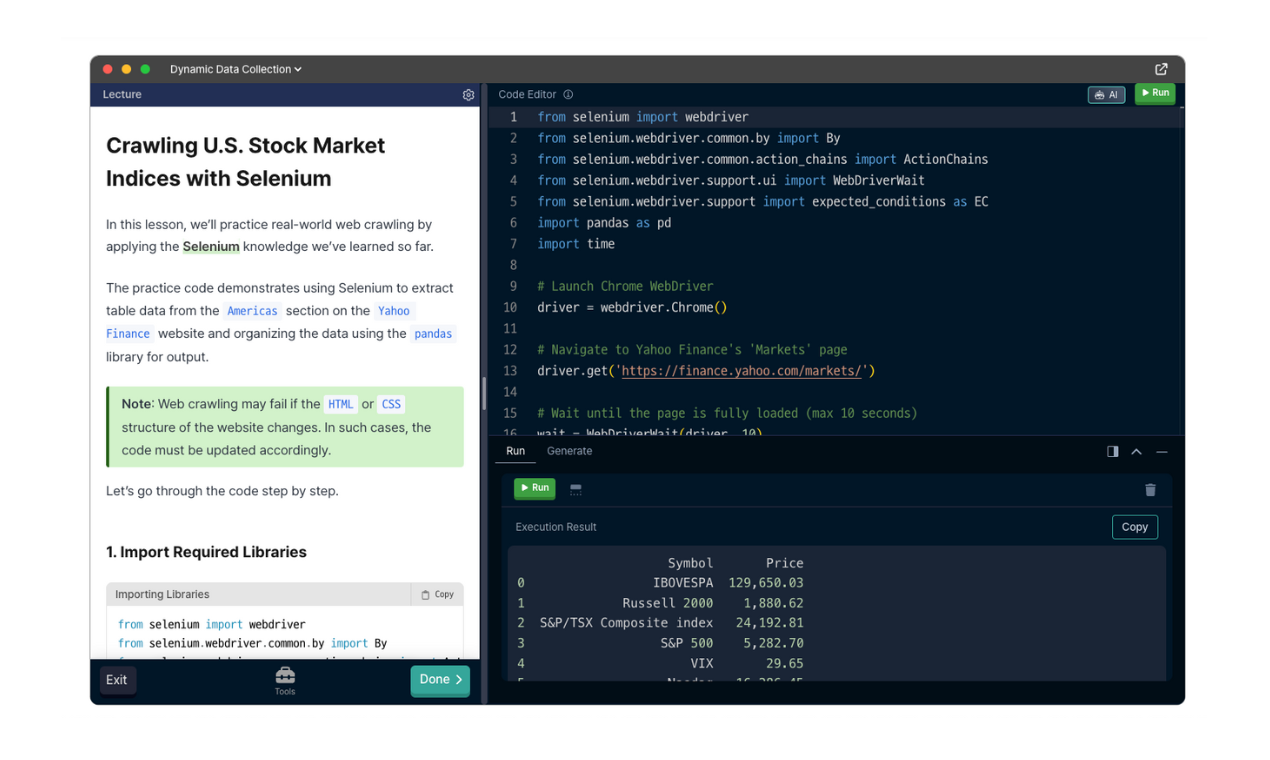Viewport: 1270px width, 760px height.
Task: Open the Tools toolbox
Action: pyautogui.click(x=285, y=680)
